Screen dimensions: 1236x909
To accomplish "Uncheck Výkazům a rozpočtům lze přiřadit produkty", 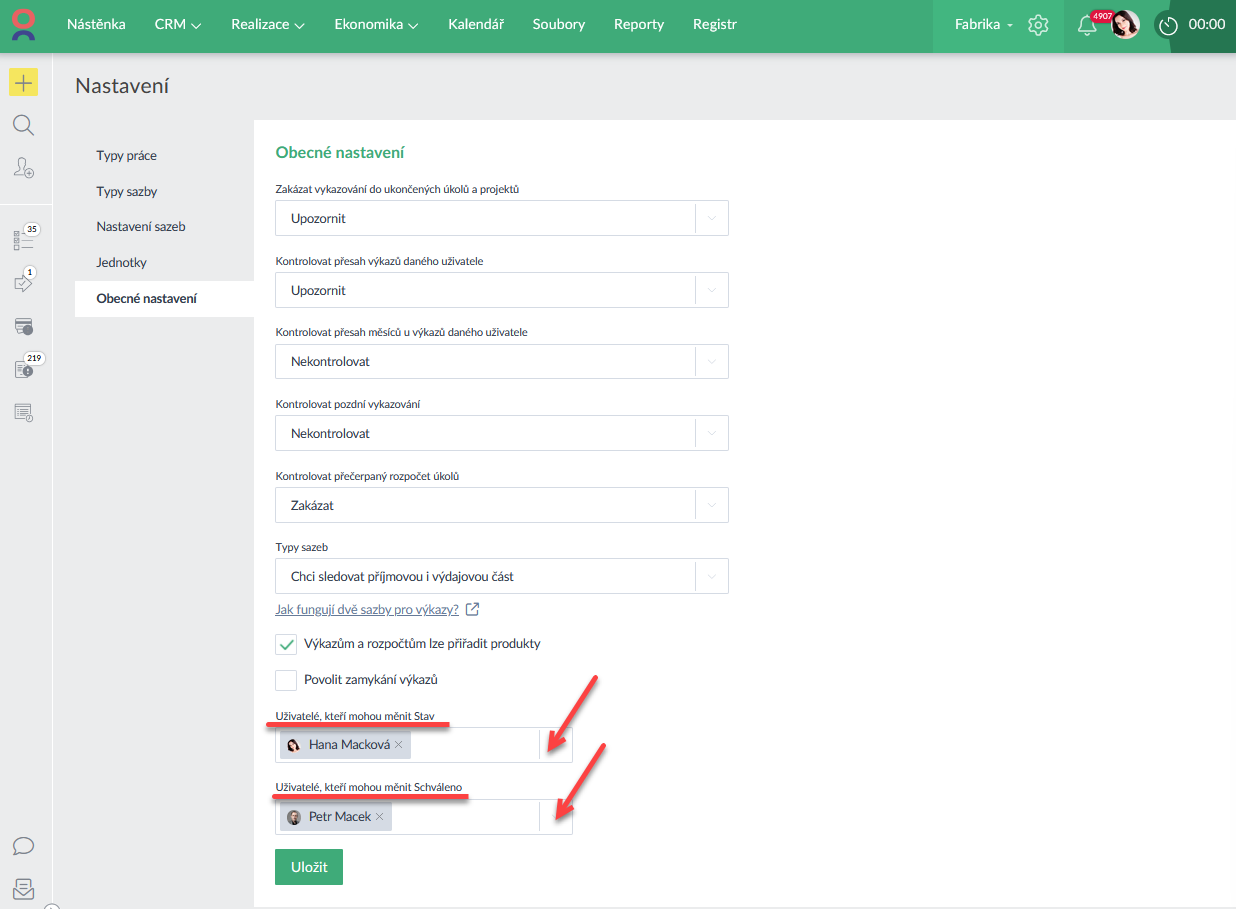I will [286, 644].
